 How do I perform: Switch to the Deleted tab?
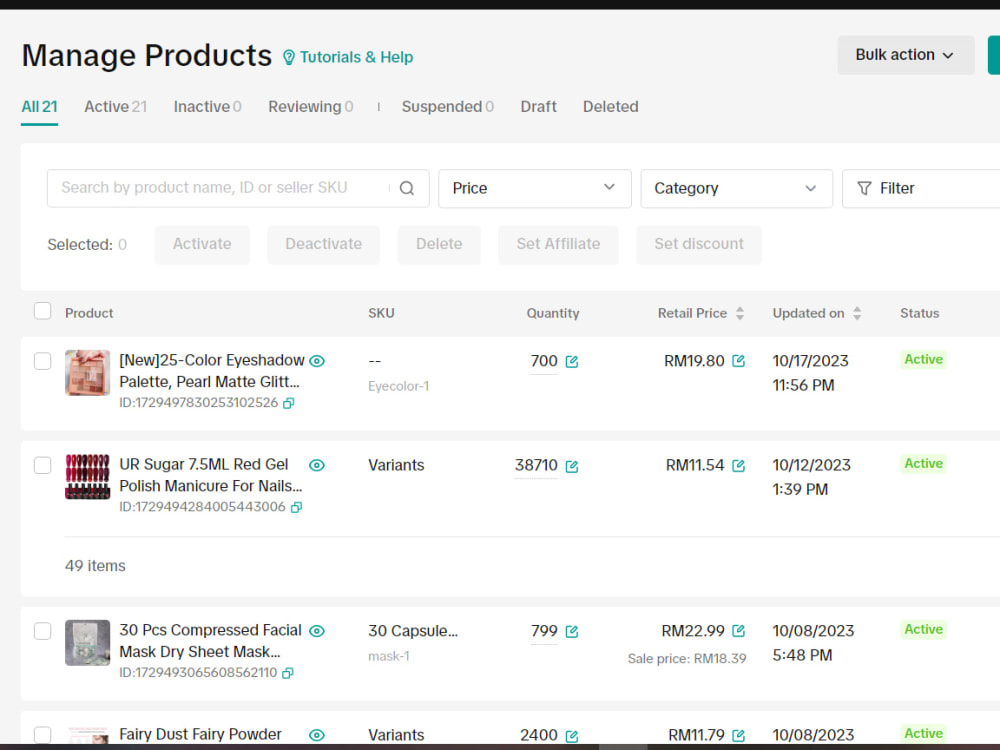pos(610,107)
